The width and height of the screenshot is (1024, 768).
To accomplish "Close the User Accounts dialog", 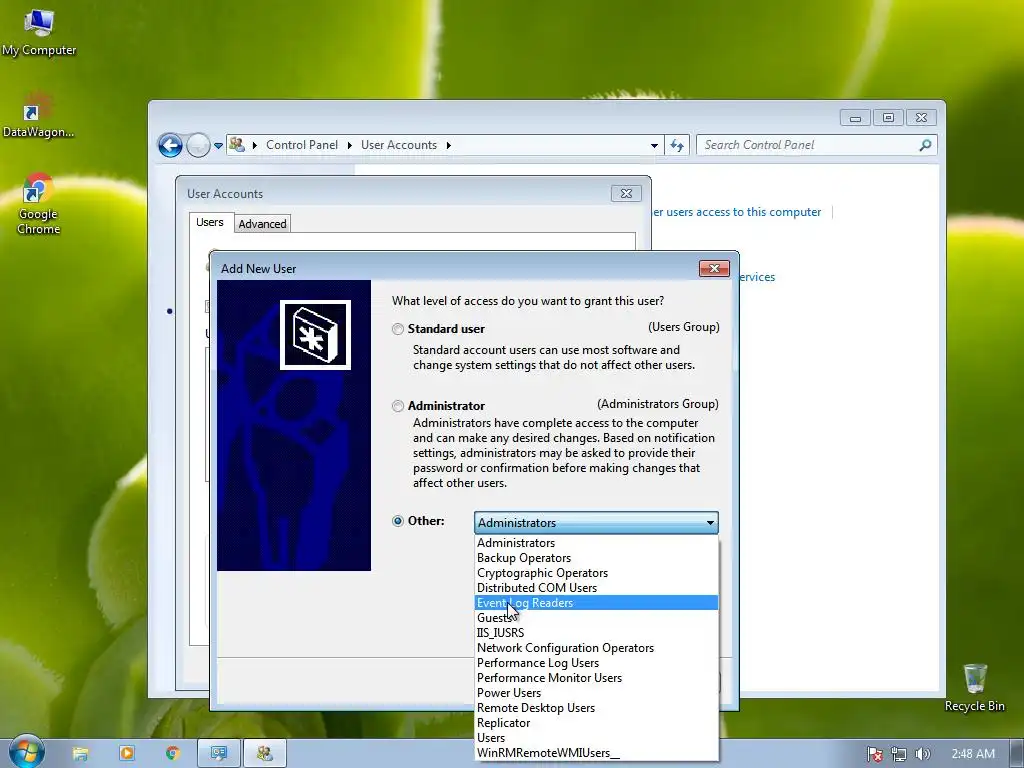I will [x=626, y=193].
